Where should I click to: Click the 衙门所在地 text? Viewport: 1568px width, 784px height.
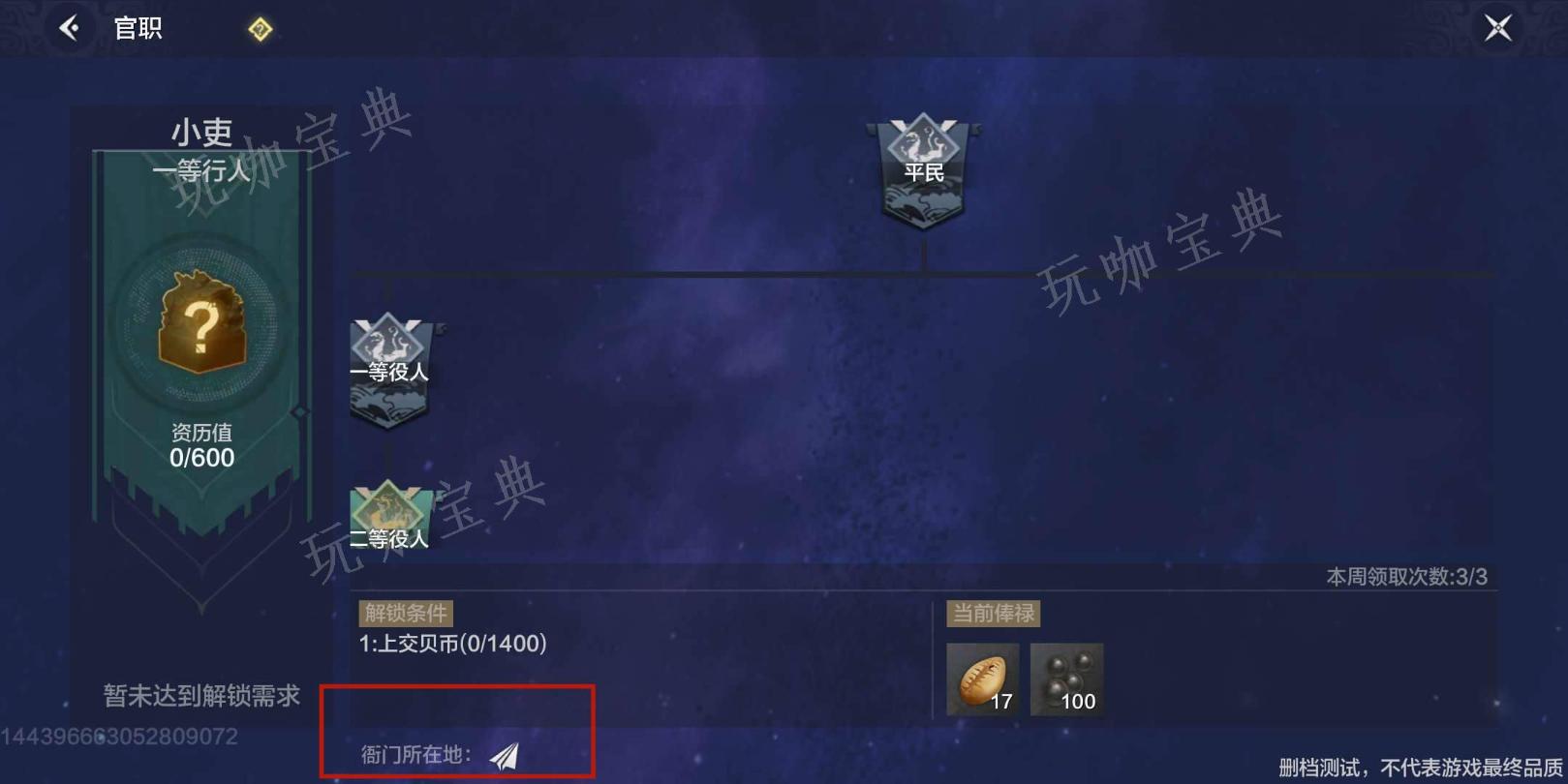[x=416, y=755]
